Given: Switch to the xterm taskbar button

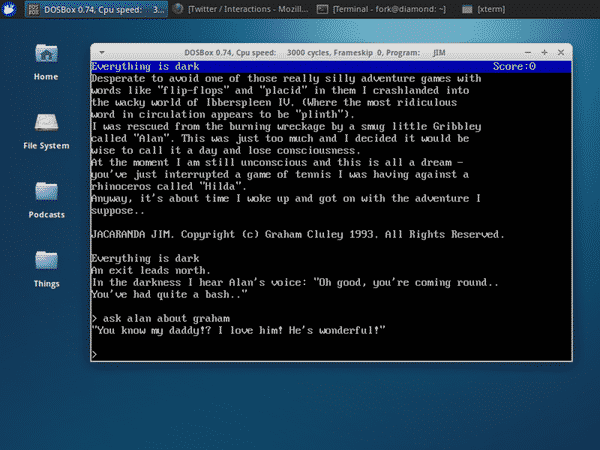Looking at the screenshot, I should (x=484, y=9).
